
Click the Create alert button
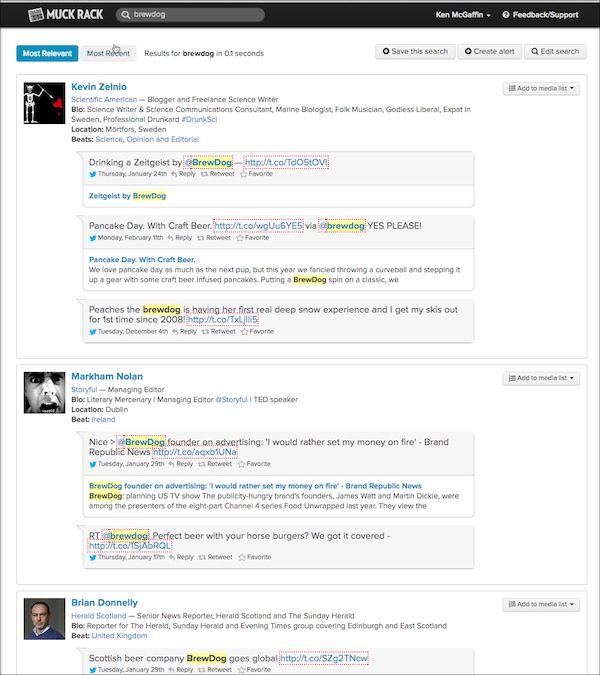[x=490, y=52]
